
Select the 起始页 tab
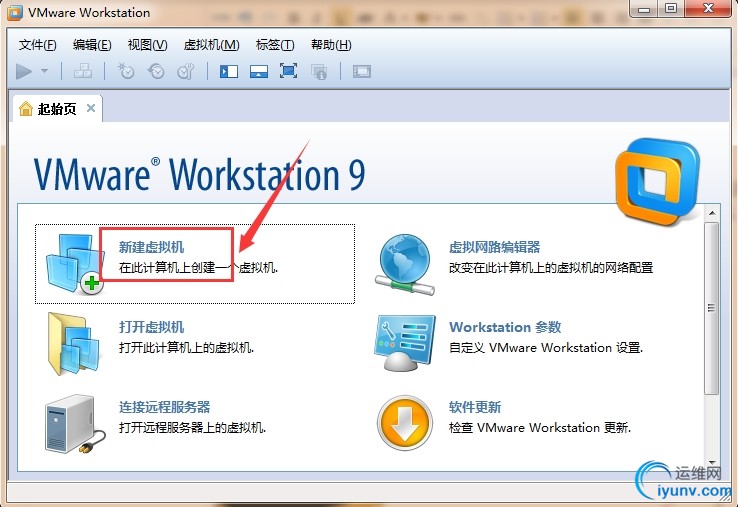tap(57, 109)
